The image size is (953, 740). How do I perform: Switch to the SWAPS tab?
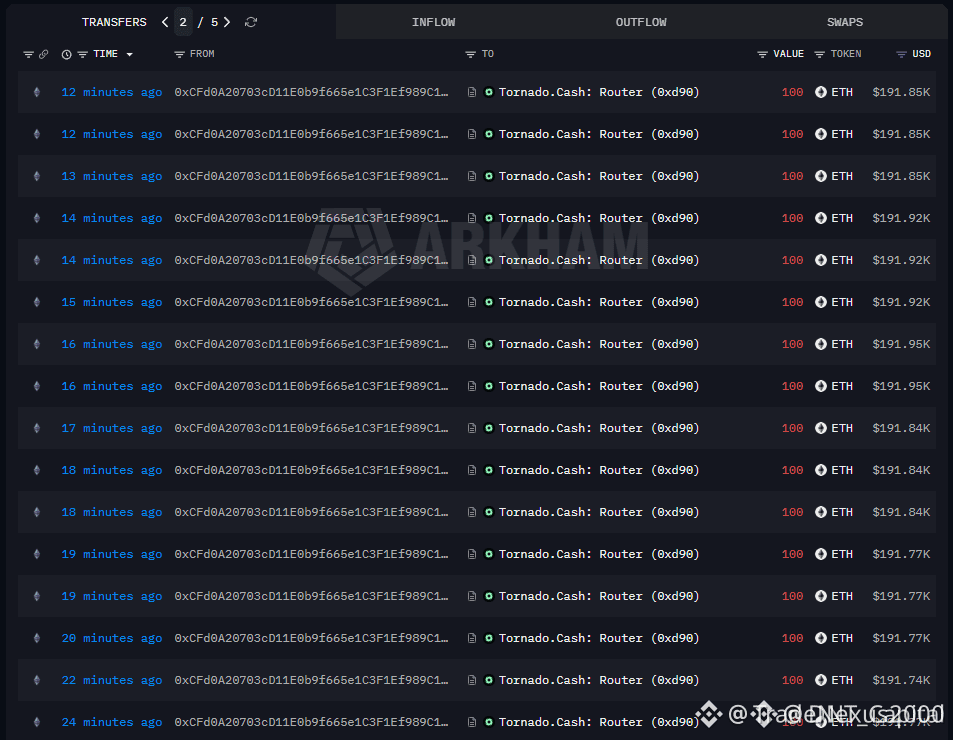845,22
